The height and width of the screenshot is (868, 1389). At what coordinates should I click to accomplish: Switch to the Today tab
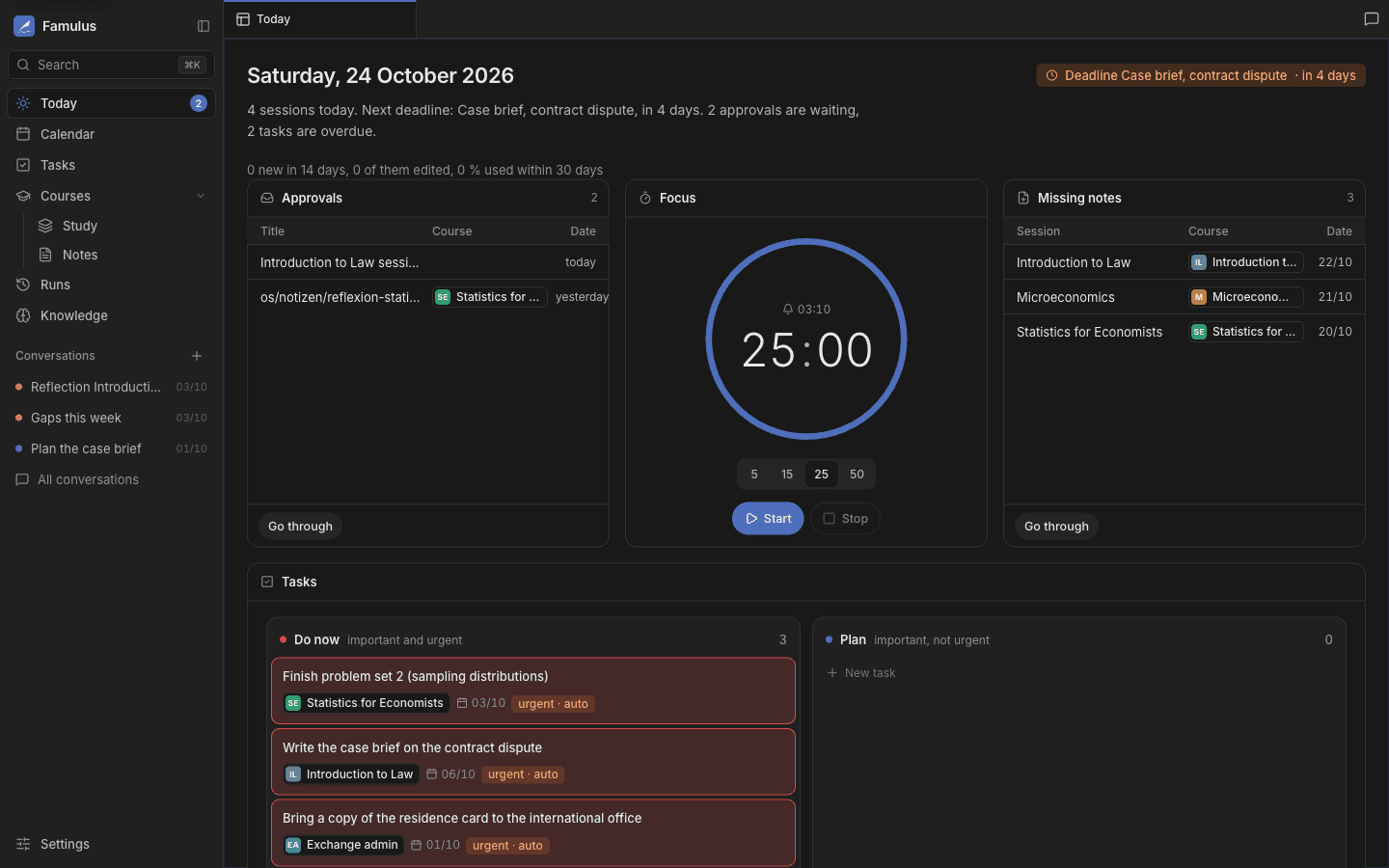(x=319, y=19)
